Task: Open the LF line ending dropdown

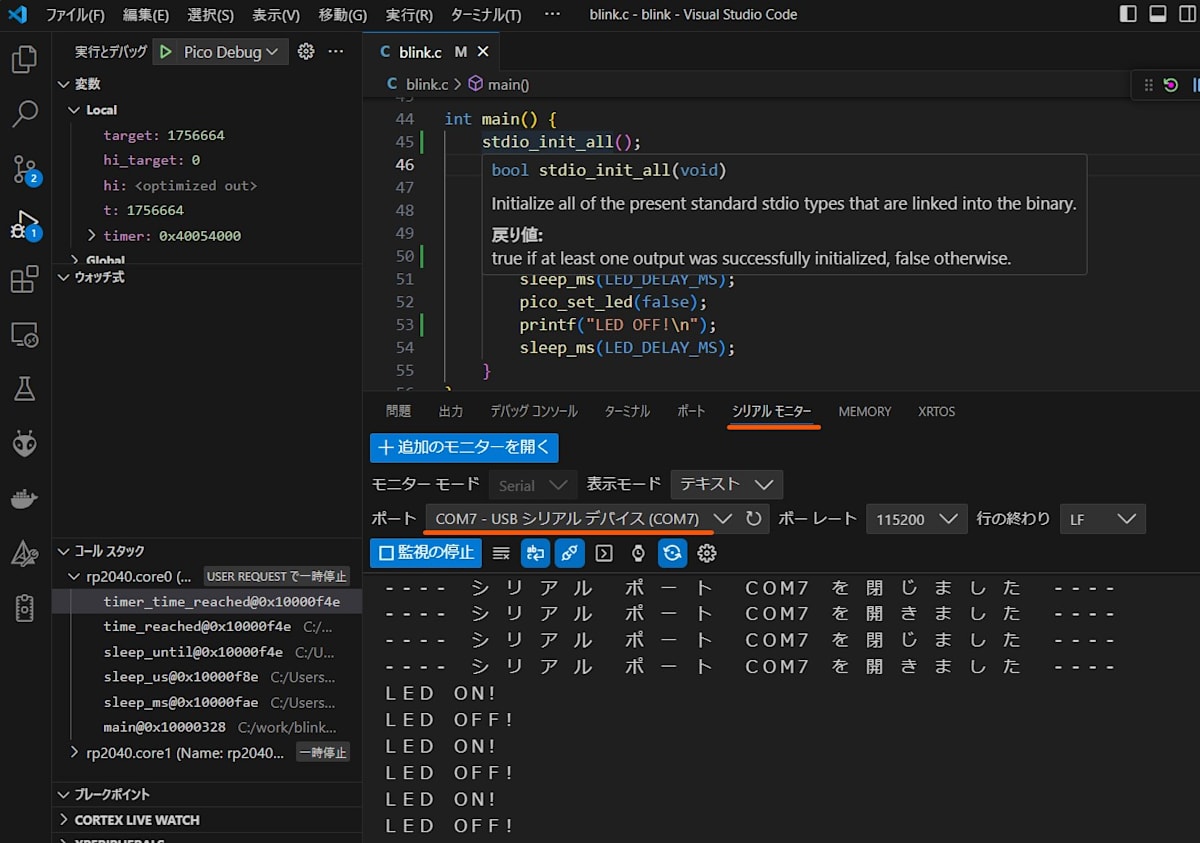Action: coord(1103,519)
